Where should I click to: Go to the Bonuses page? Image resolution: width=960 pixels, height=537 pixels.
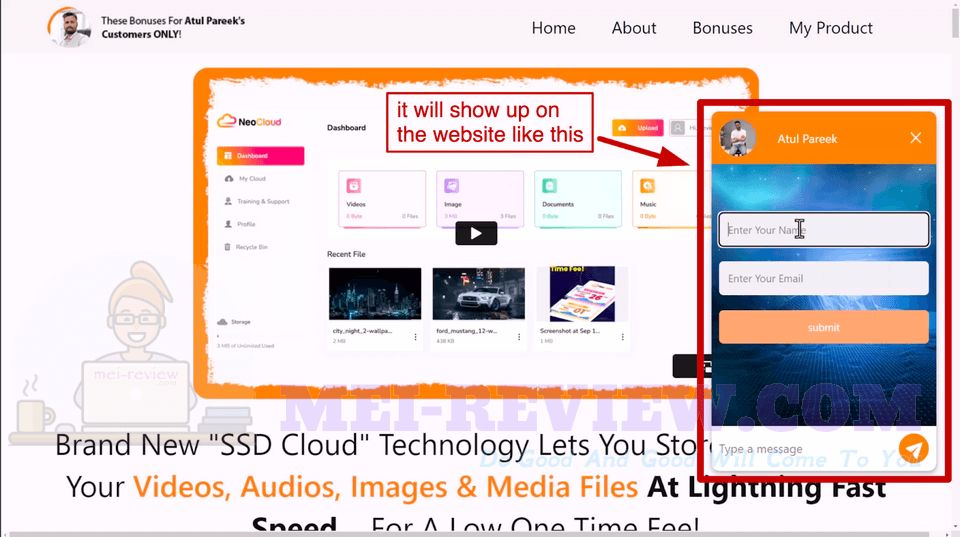point(722,28)
